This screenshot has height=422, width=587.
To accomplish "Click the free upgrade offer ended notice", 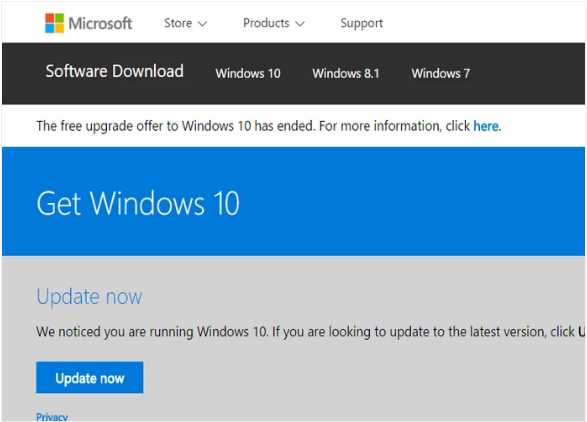I will [268, 126].
